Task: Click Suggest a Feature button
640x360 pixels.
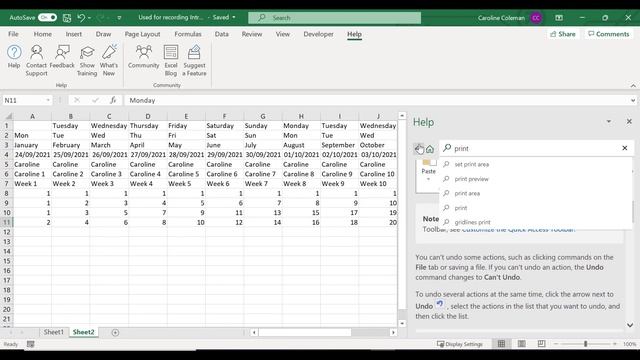Action: [194, 60]
